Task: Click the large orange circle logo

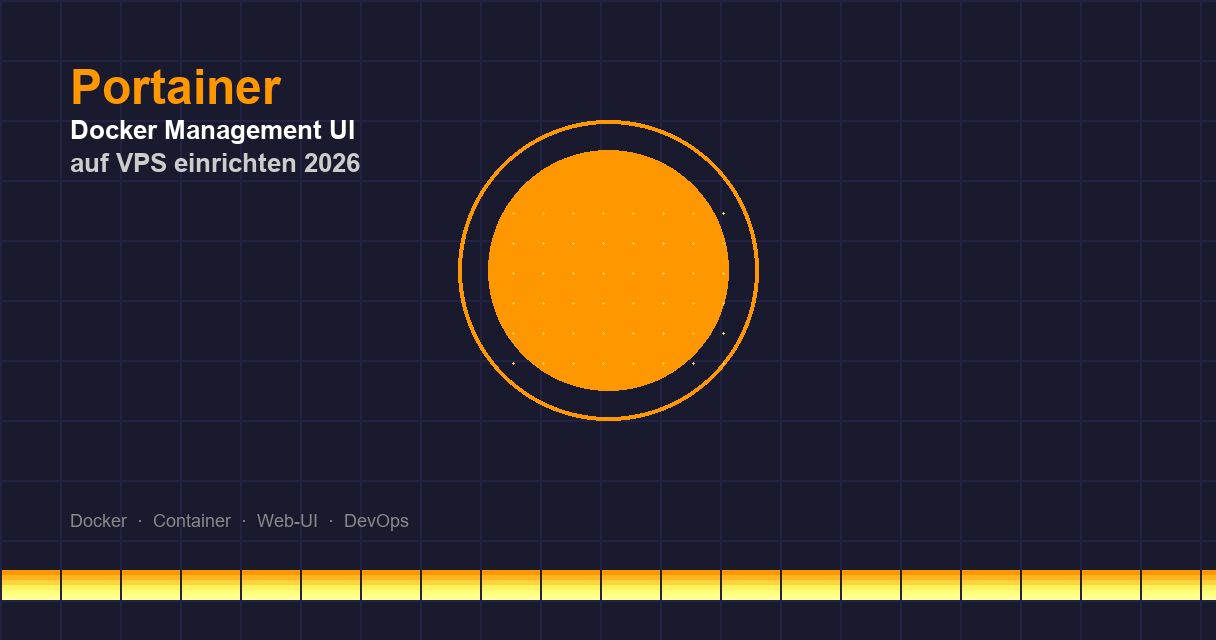Action: tap(608, 270)
